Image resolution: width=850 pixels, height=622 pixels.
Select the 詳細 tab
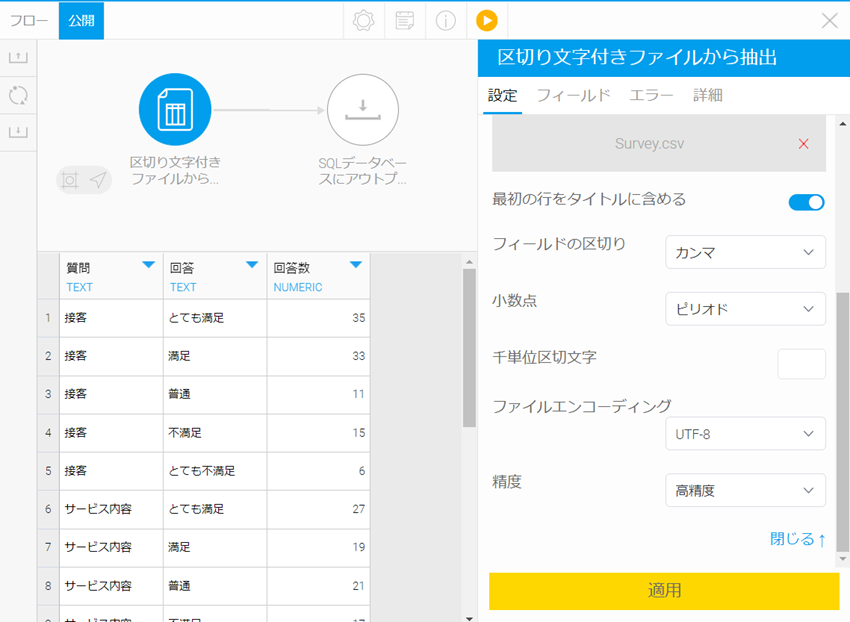(707, 95)
